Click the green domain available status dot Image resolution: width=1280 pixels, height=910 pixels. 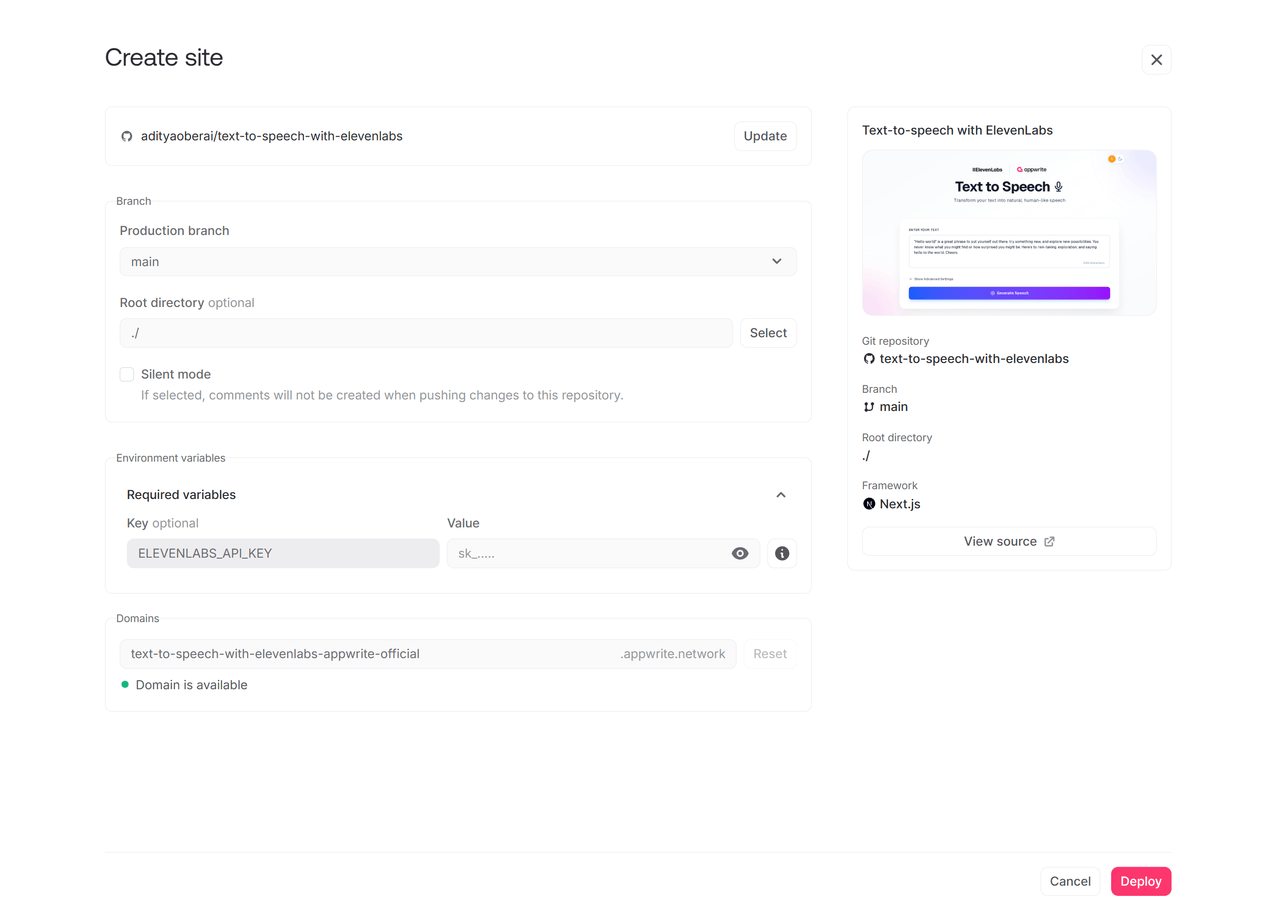[125, 685]
